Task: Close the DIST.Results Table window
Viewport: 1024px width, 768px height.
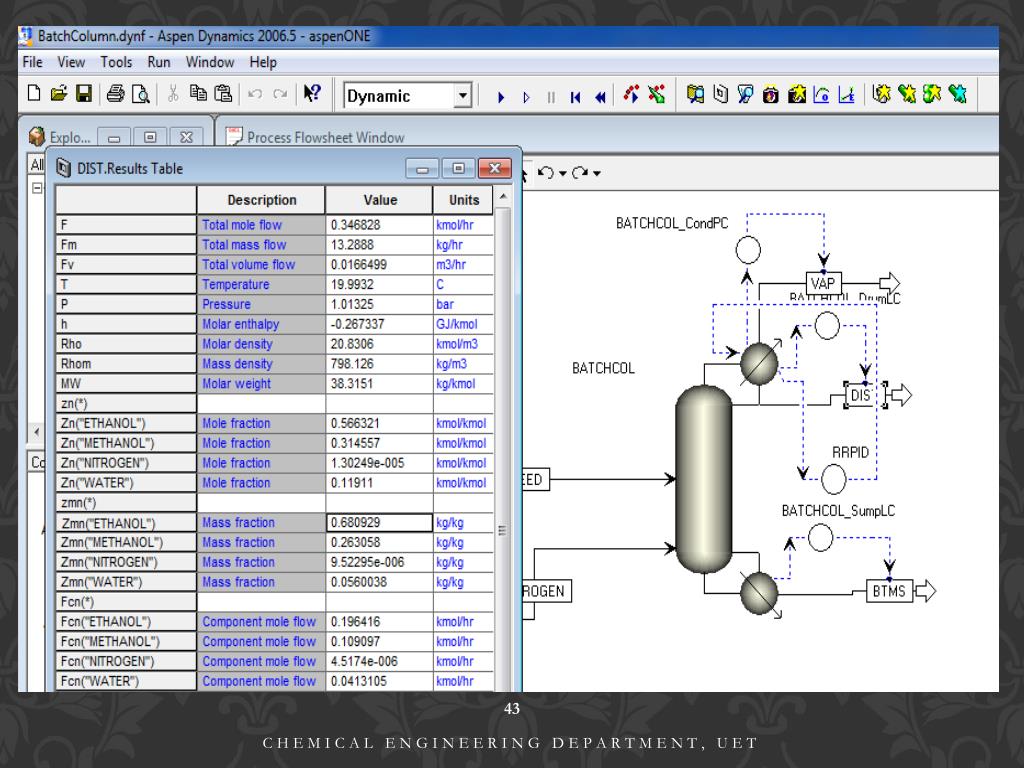Action: coord(495,168)
